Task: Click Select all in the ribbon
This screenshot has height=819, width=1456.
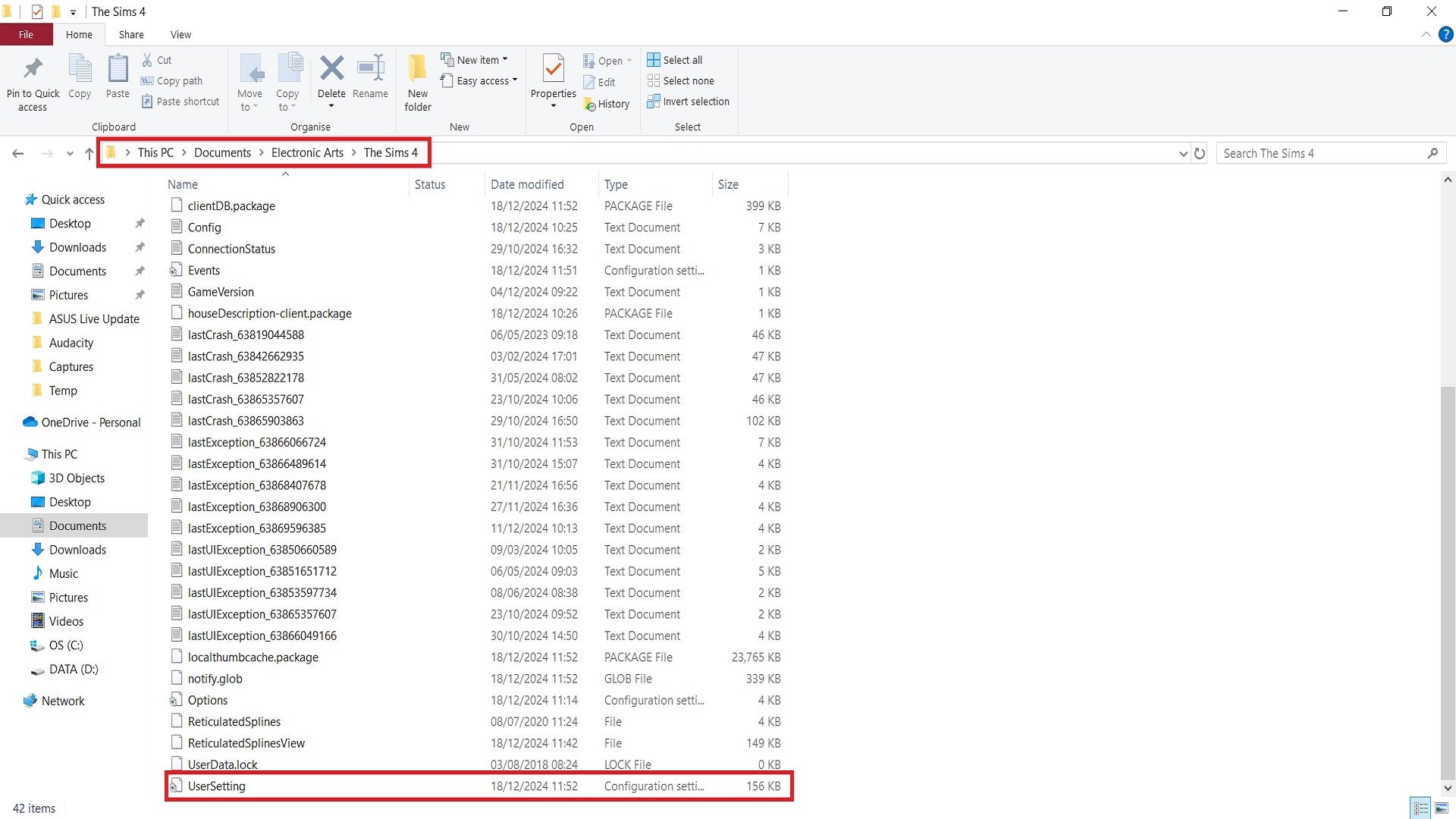Action: pyautogui.click(x=676, y=59)
